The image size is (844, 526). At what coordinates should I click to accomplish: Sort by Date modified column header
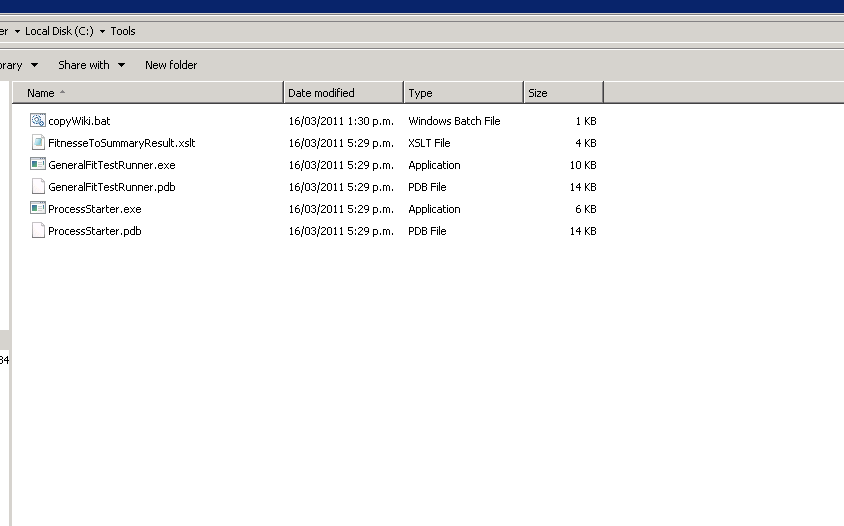pos(344,93)
